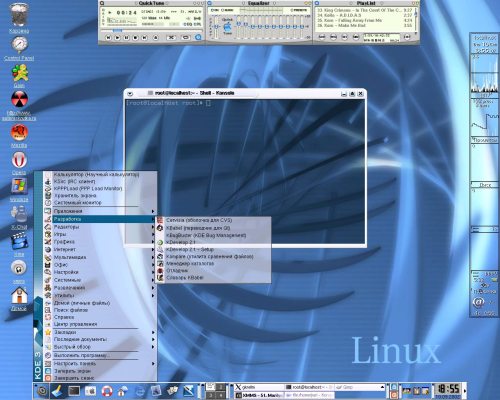Image resolution: width=500 pixels, height=400 pixels.
Task: Click the home folder icon in panel
Action: click(x=123, y=391)
